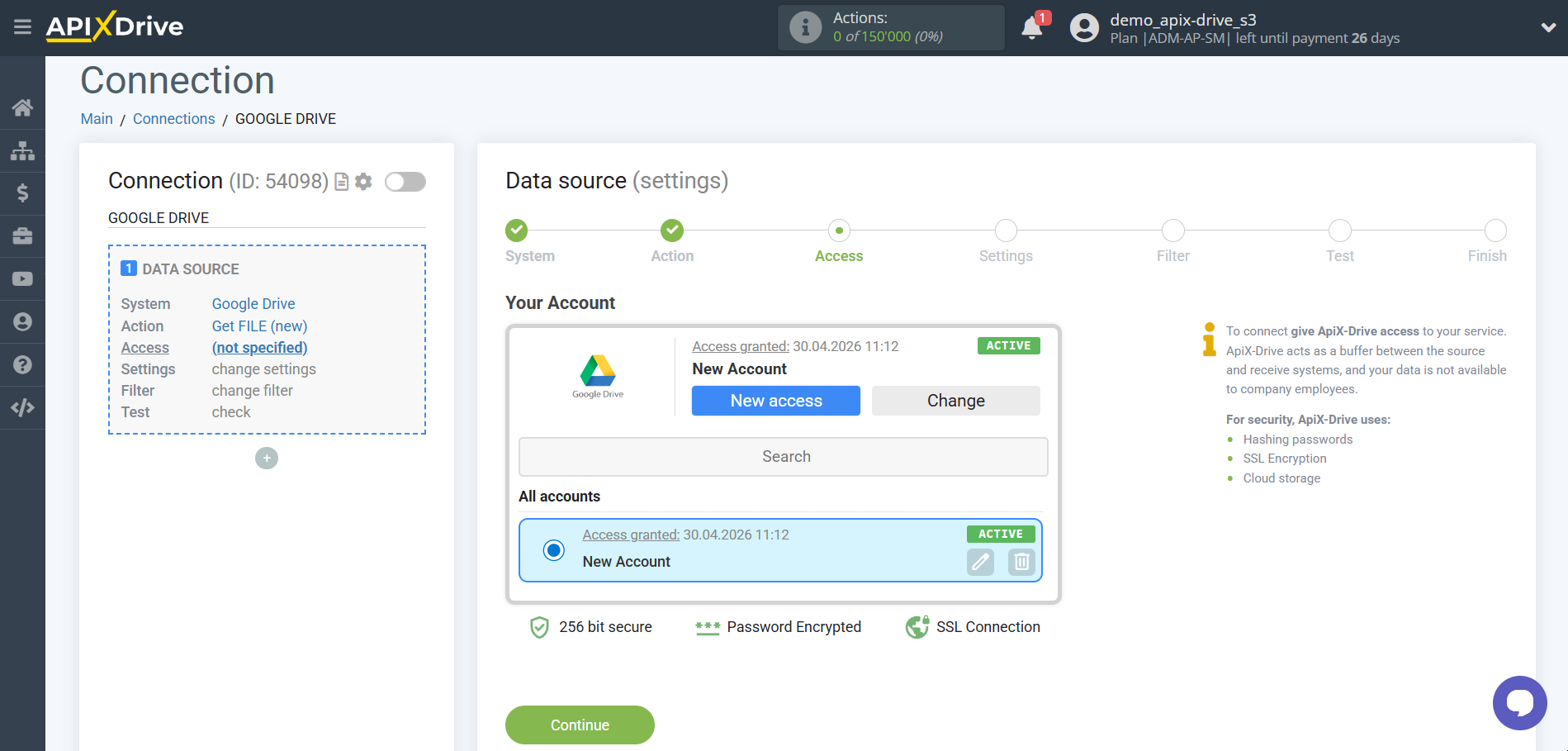This screenshot has width=1568, height=751.
Task: Click the SSL Connection globe icon
Action: (917, 628)
